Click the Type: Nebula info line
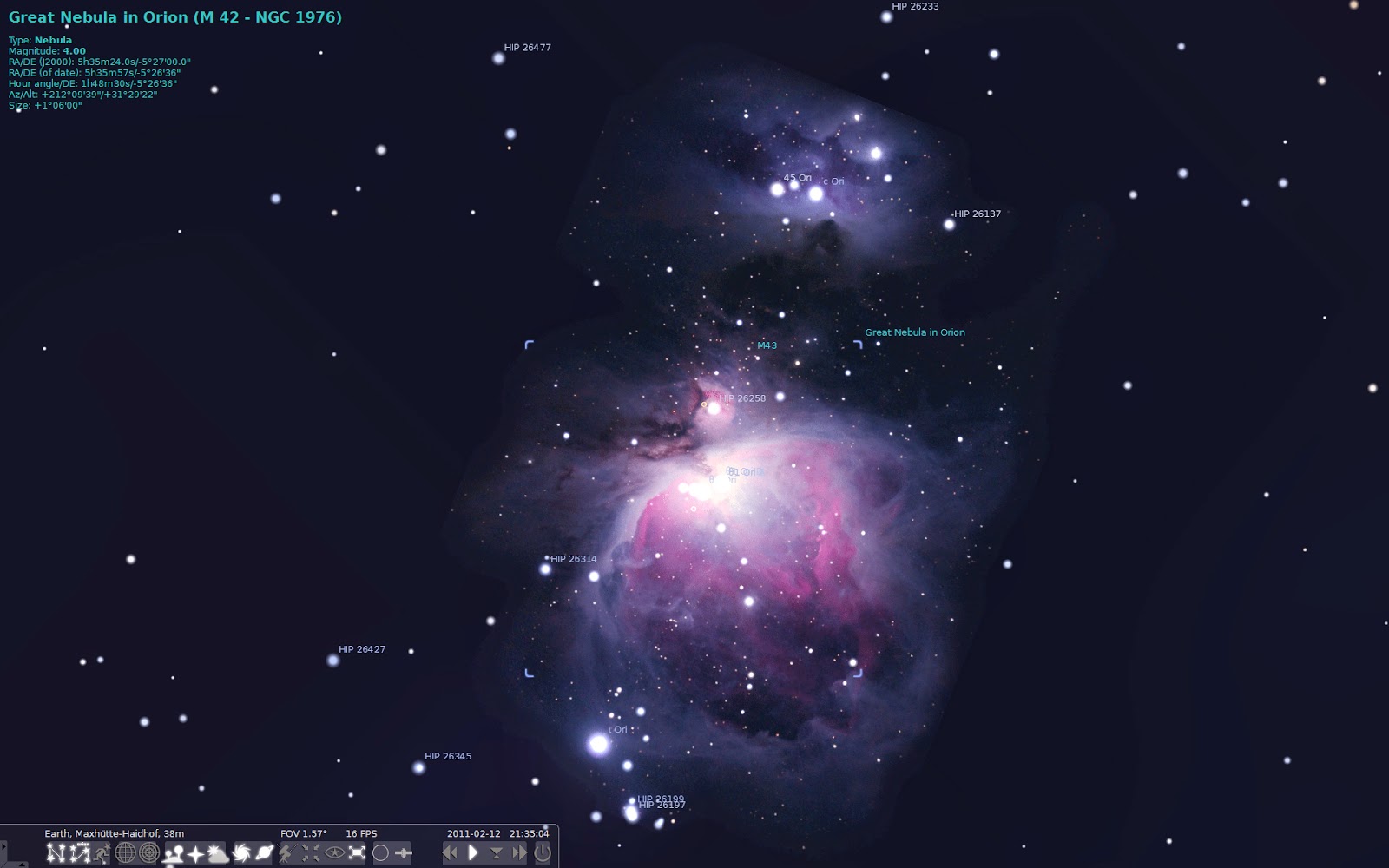Screen dimensions: 1389x868 coord(40,40)
